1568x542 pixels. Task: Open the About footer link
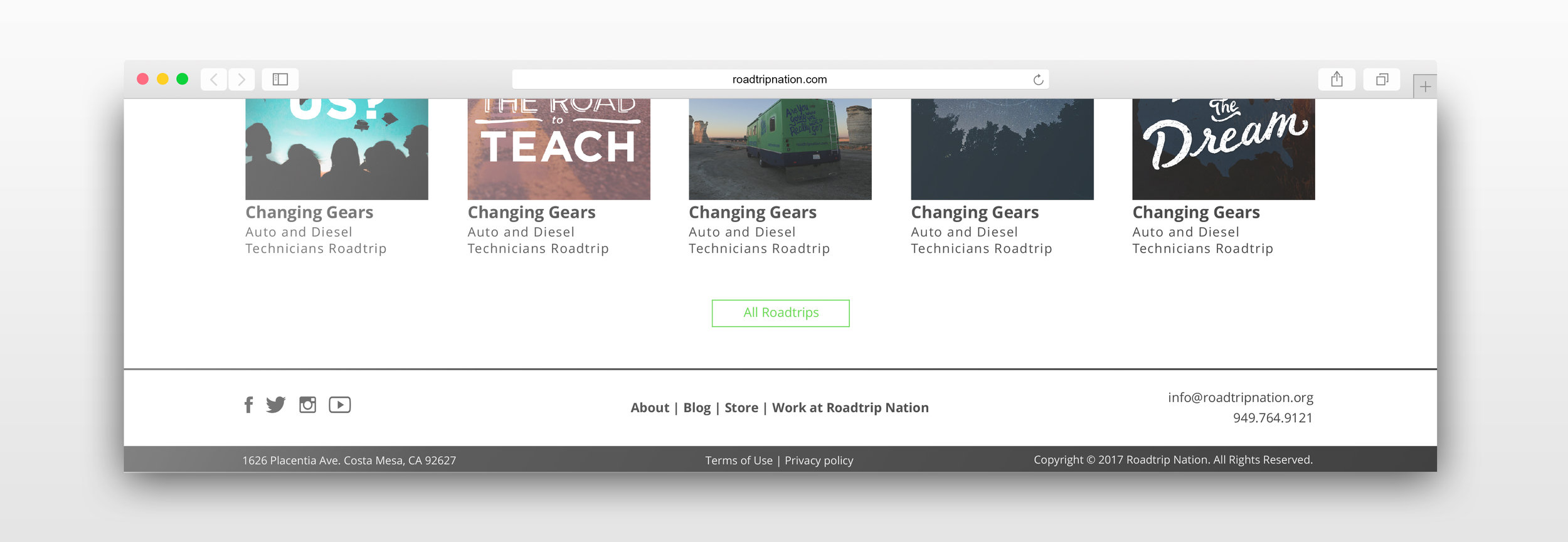(x=650, y=408)
